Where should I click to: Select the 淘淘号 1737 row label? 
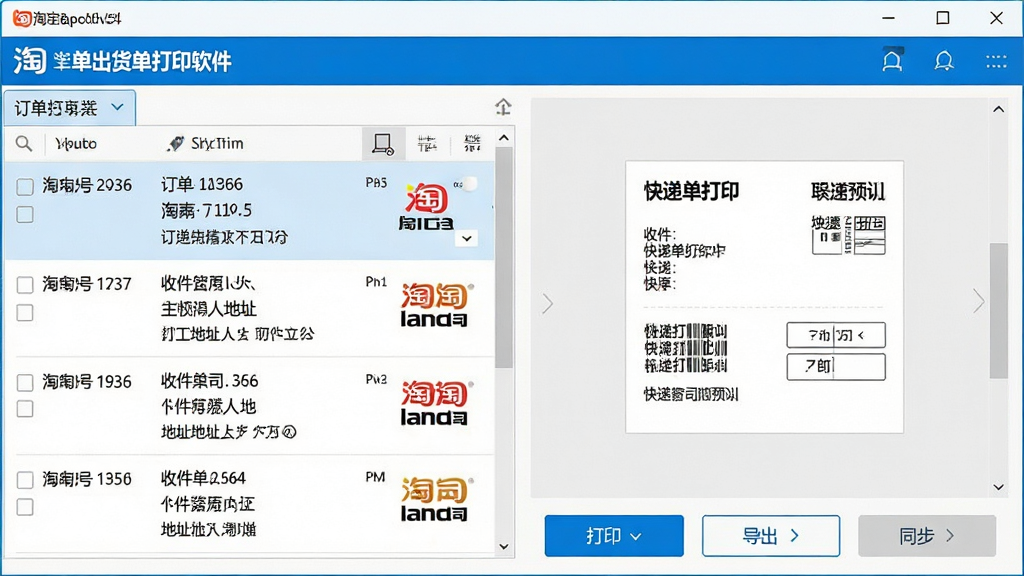point(87,284)
